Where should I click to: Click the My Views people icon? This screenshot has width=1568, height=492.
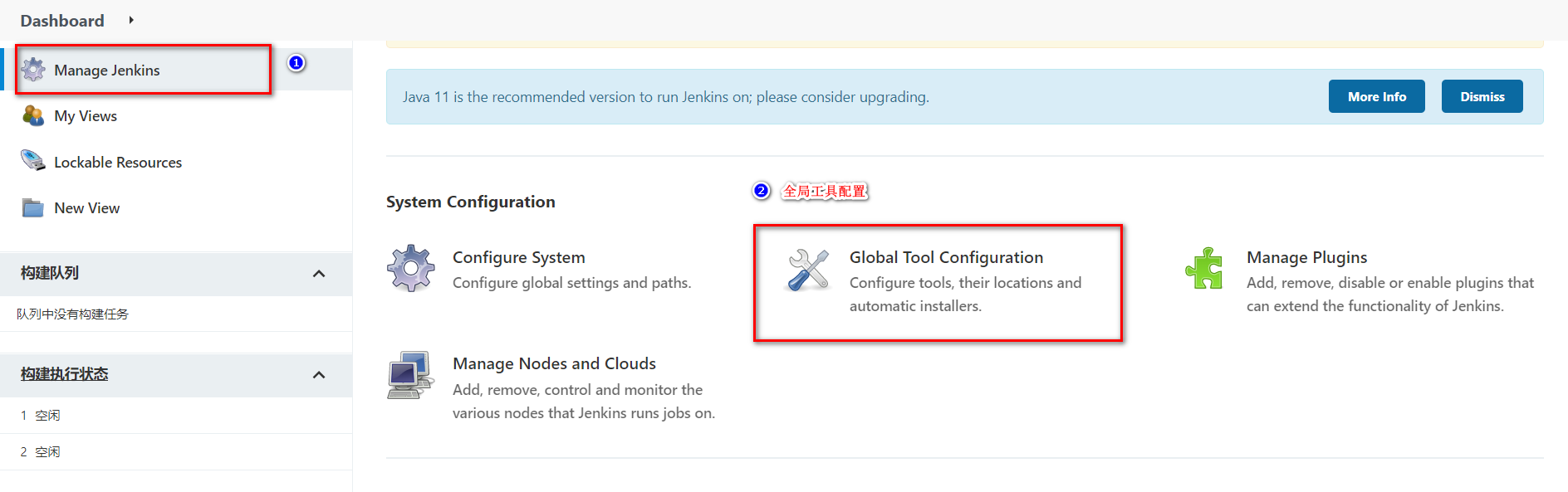pos(33,115)
